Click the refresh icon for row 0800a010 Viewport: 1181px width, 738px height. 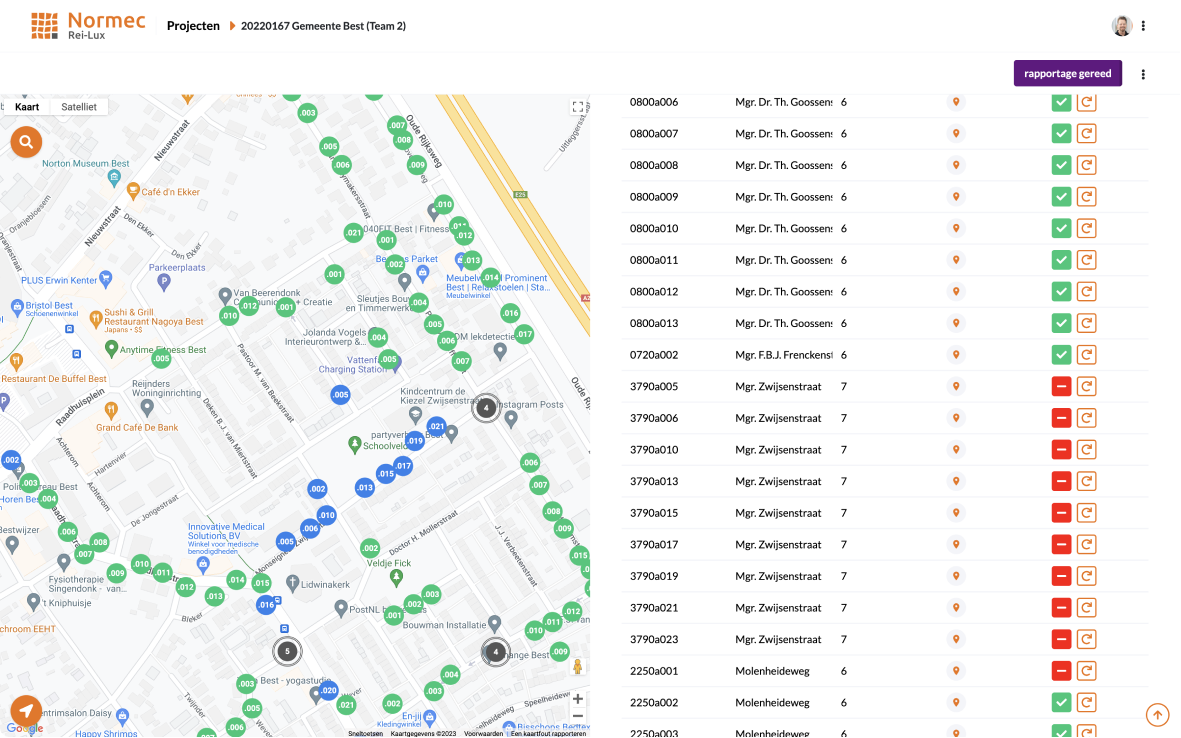tap(1086, 228)
